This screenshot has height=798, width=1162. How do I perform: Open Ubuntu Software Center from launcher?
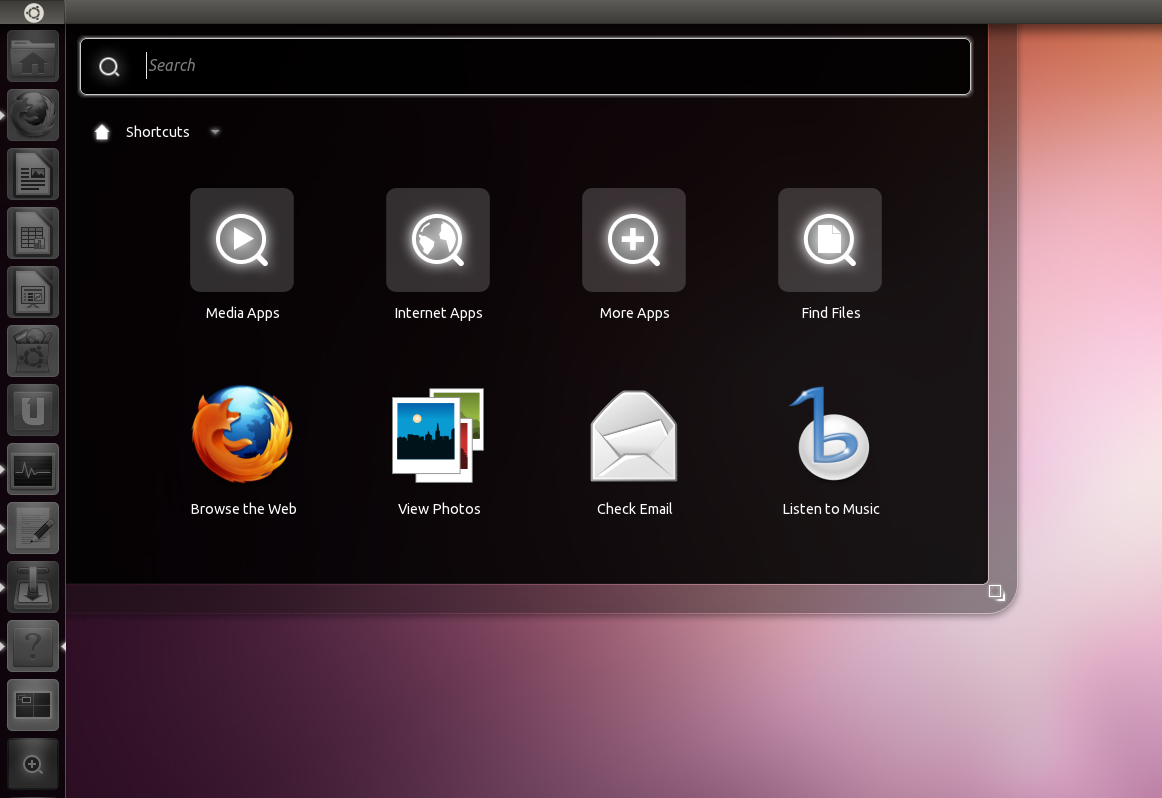coord(33,351)
